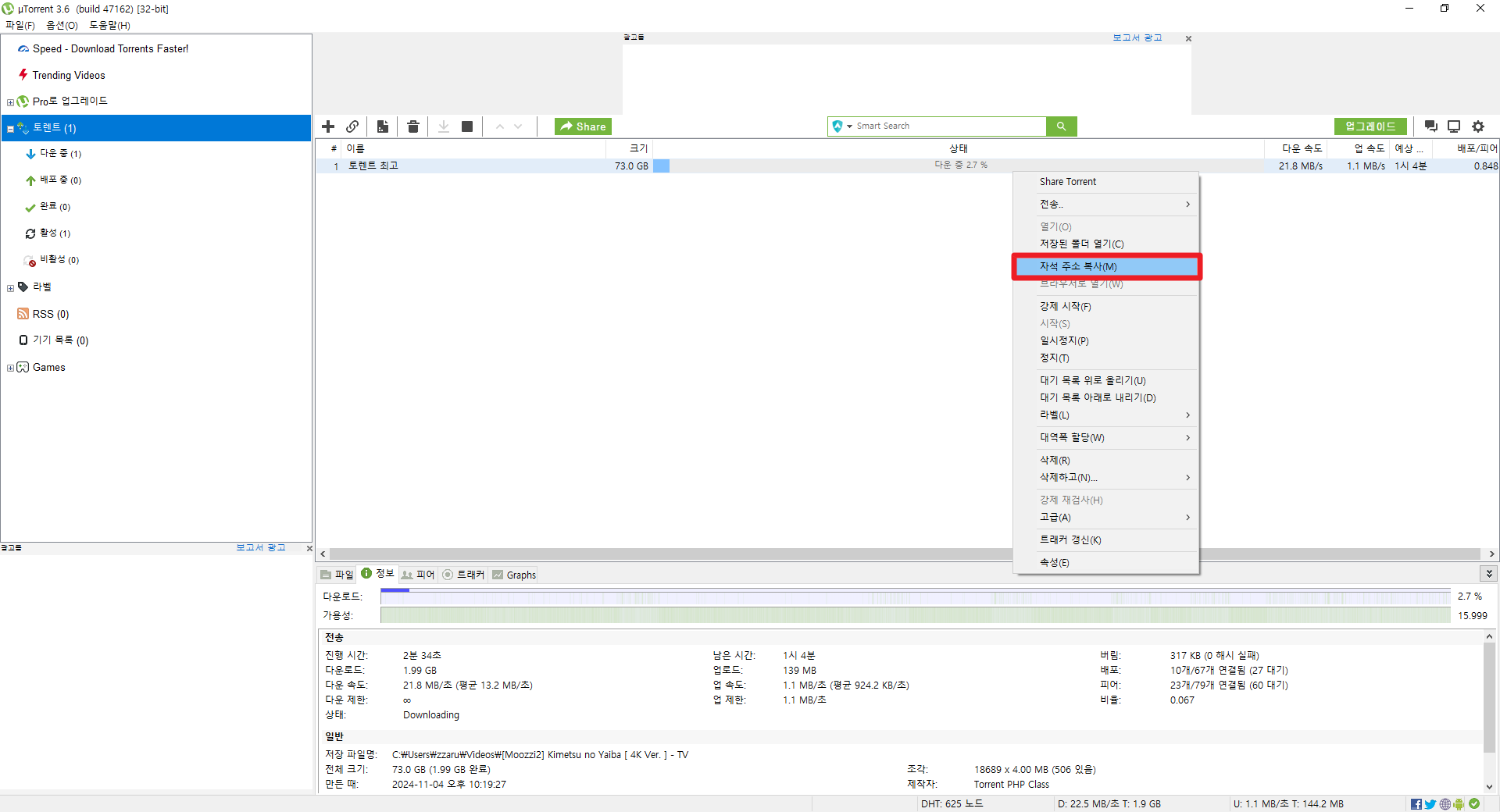Open the 라벨(L) submenu in context menu

1105,415
